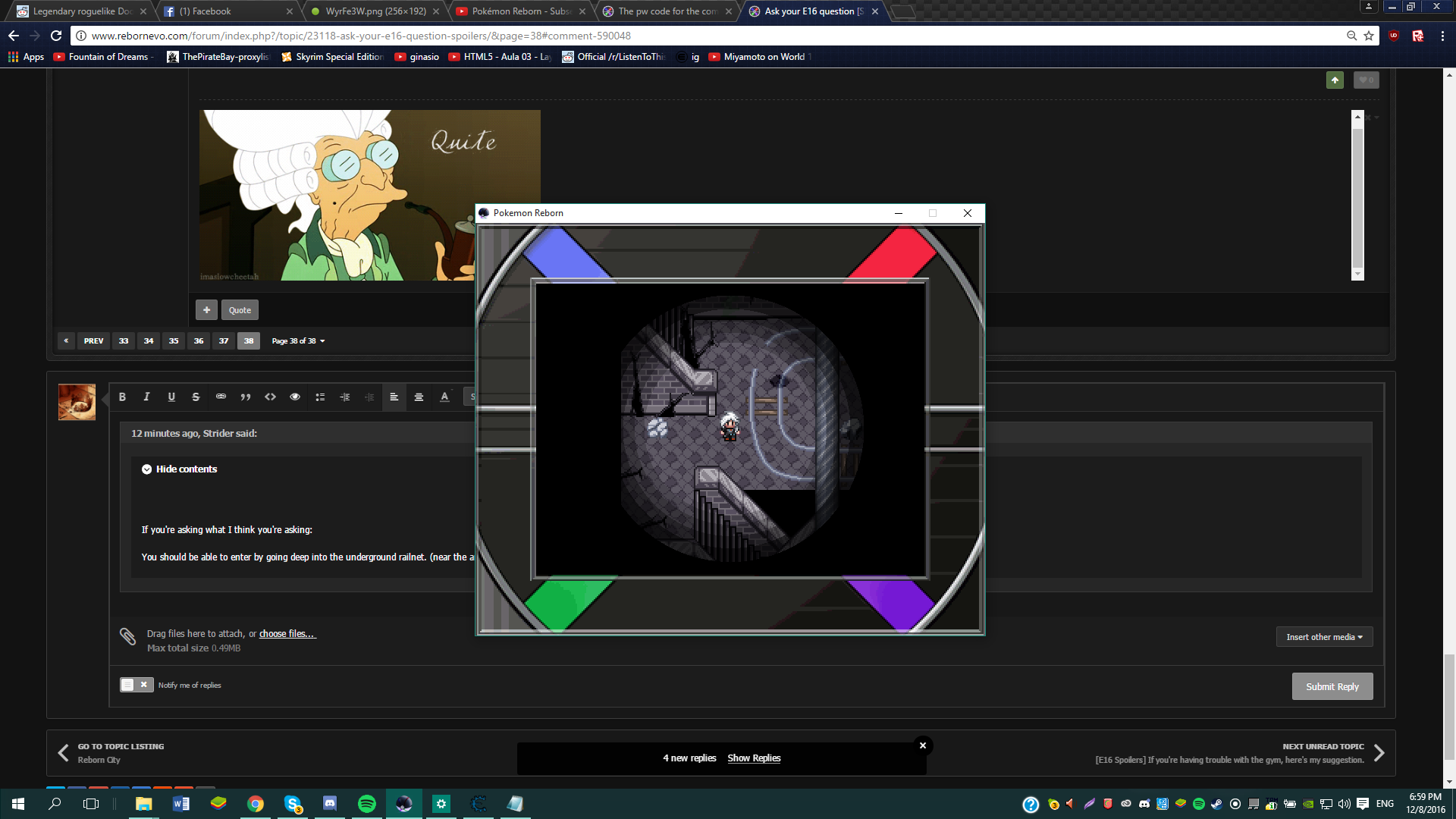
Task: Toggle bold formatting in reply editor
Action: click(122, 397)
